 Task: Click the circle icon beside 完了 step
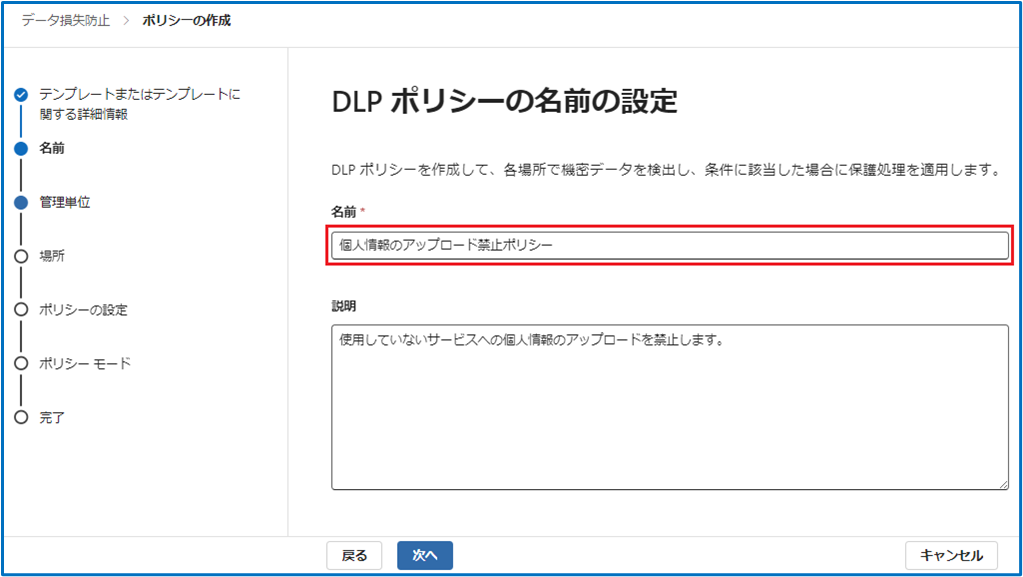pyautogui.click(x=21, y=418)
